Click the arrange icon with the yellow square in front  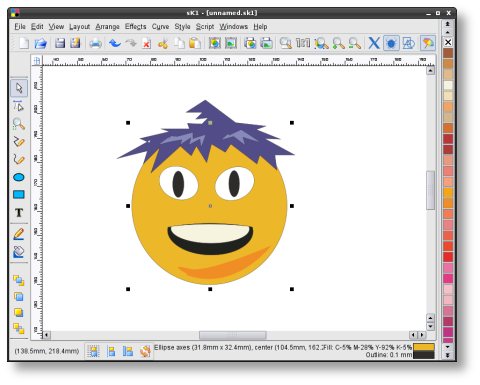[19, 312]
